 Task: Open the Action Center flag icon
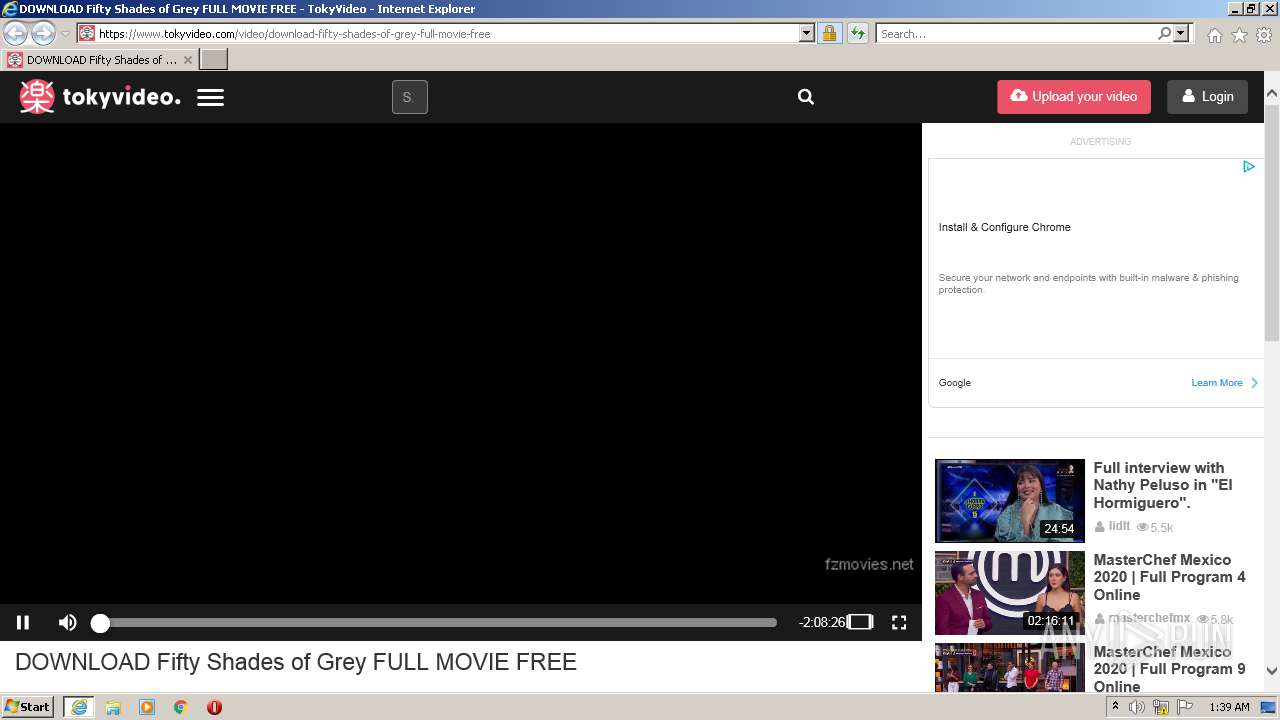pyautogui.click(x=1185, y=707)
